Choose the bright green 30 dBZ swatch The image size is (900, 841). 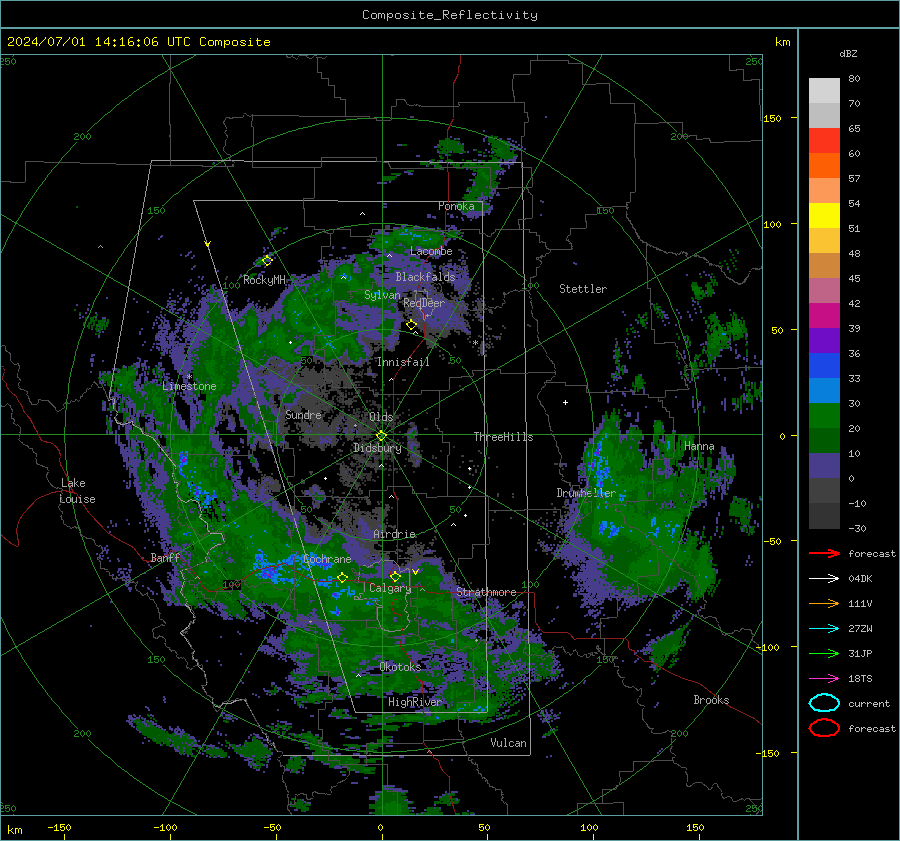tap(824, 416)
